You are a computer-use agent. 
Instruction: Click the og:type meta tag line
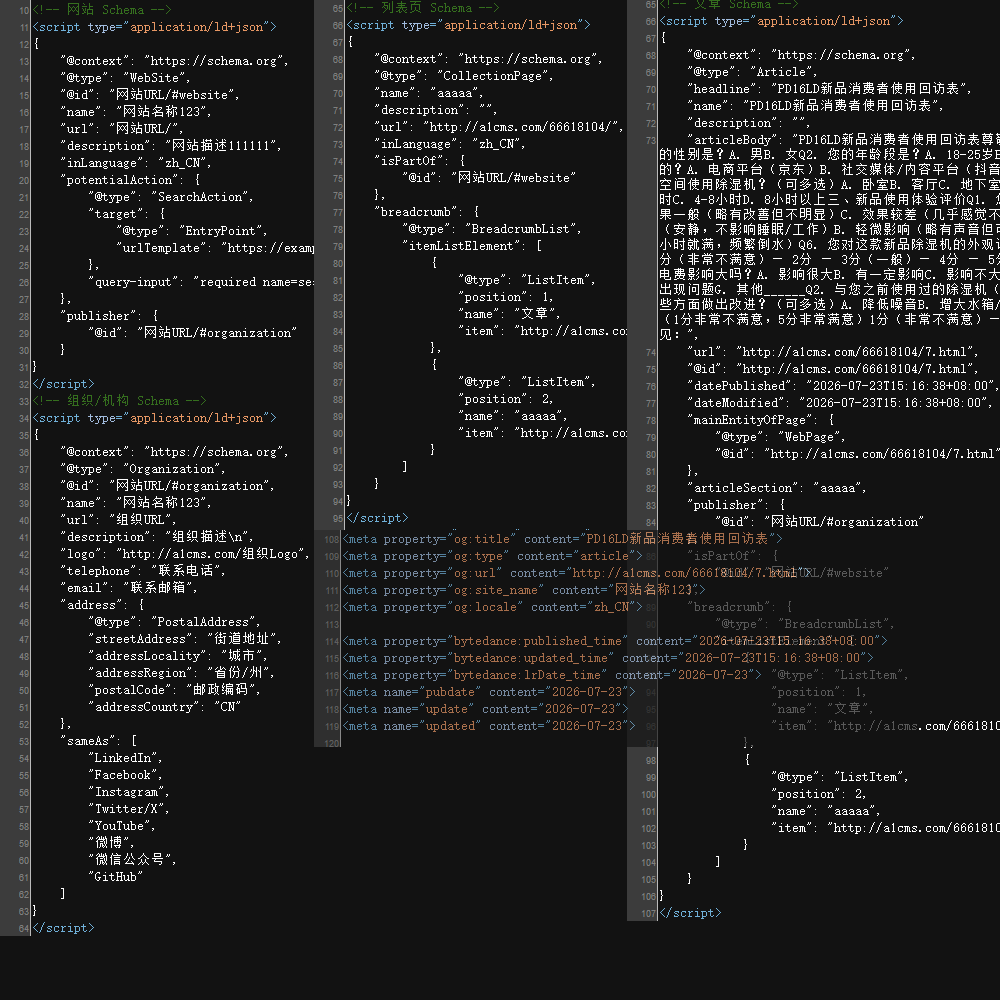tap(492, 556)
